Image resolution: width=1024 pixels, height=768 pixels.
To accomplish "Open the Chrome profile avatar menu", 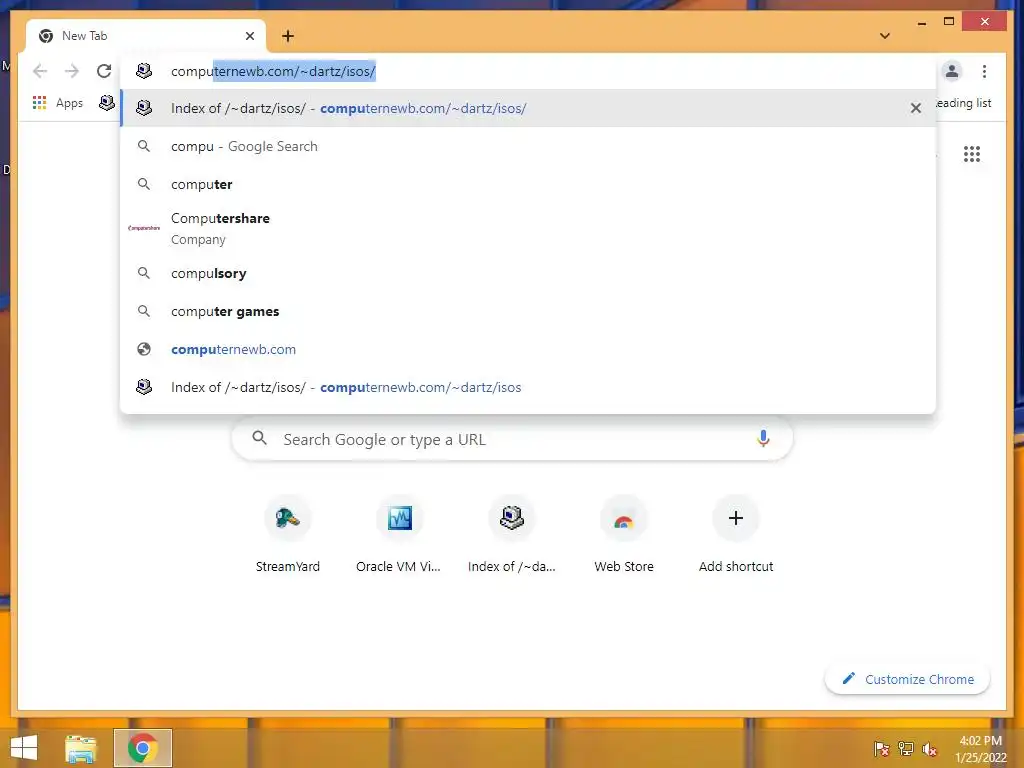I will pyautogui.click(x=952, y=71).
